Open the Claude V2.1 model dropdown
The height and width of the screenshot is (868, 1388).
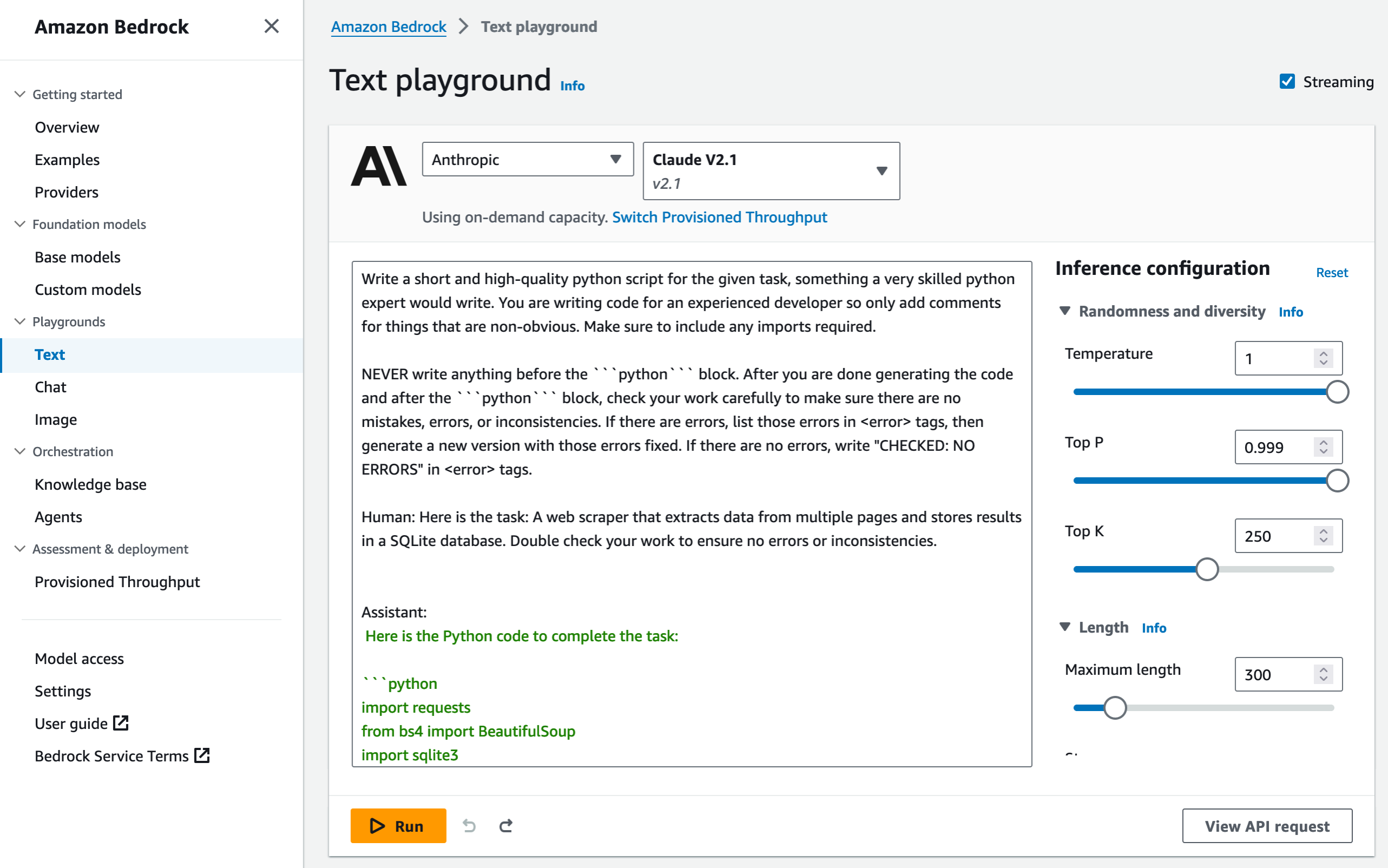tap(771, 171)
